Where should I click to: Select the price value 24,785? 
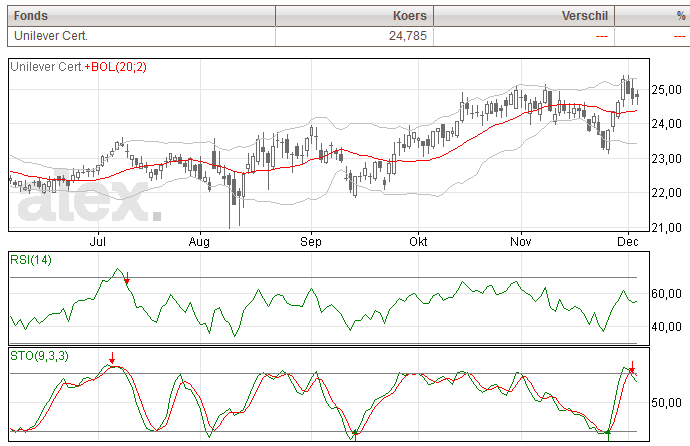407,36
